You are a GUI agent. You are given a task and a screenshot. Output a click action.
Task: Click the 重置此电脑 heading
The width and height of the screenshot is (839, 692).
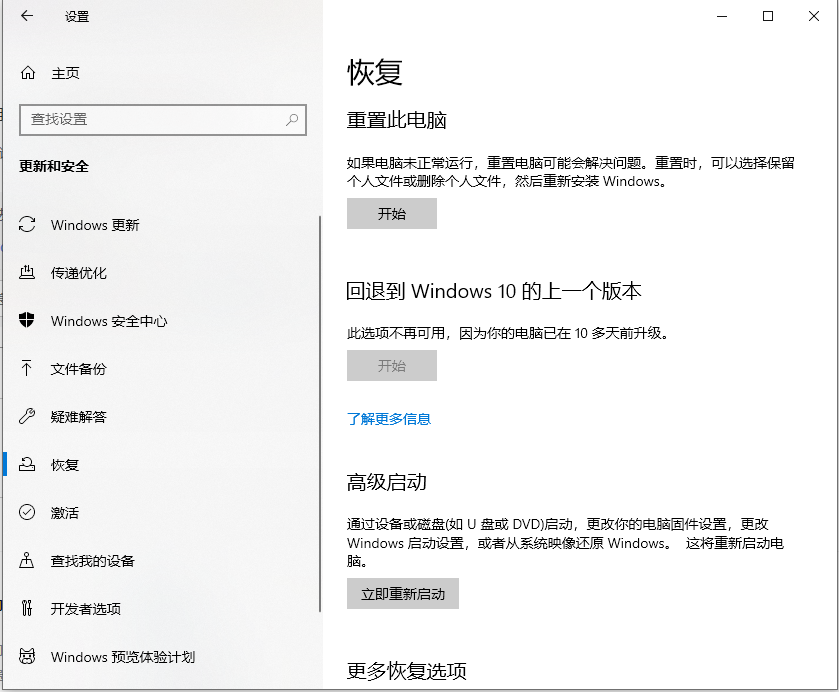click(x=396, y=120)
